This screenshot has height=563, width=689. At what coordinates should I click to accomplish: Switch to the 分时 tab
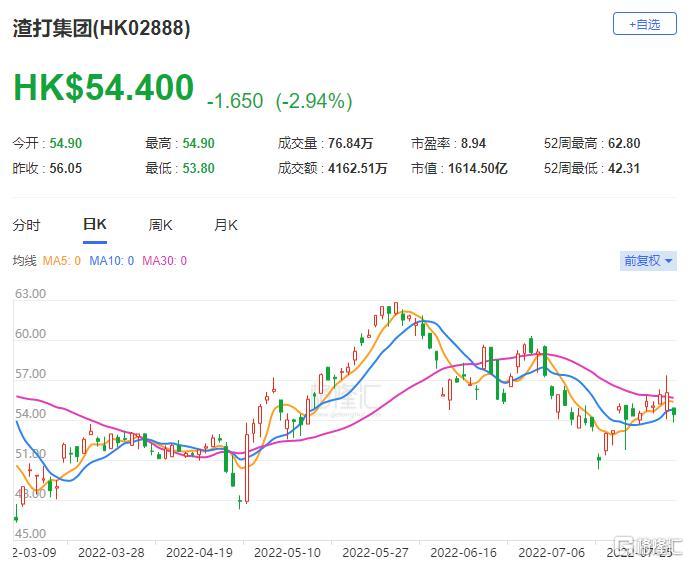26,225
